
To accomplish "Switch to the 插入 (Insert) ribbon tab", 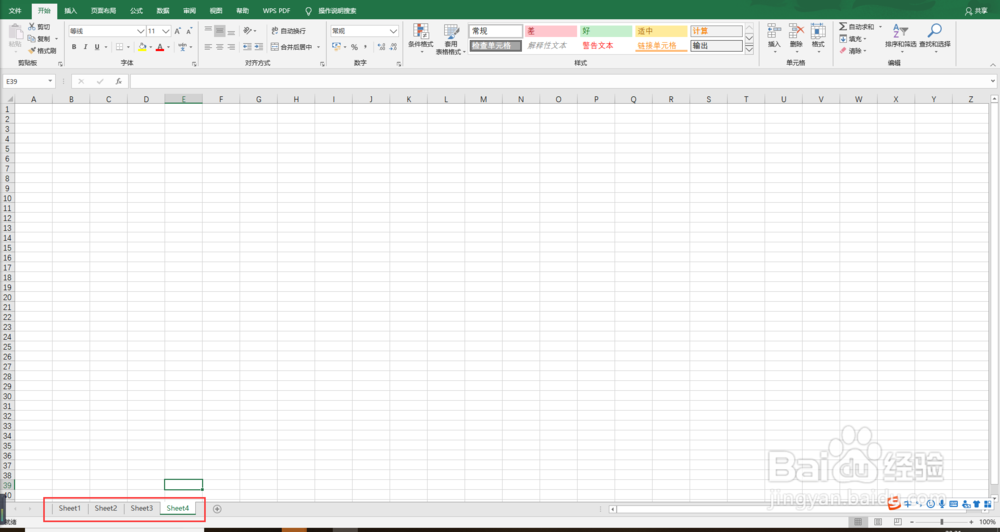I will coord(71,11).
